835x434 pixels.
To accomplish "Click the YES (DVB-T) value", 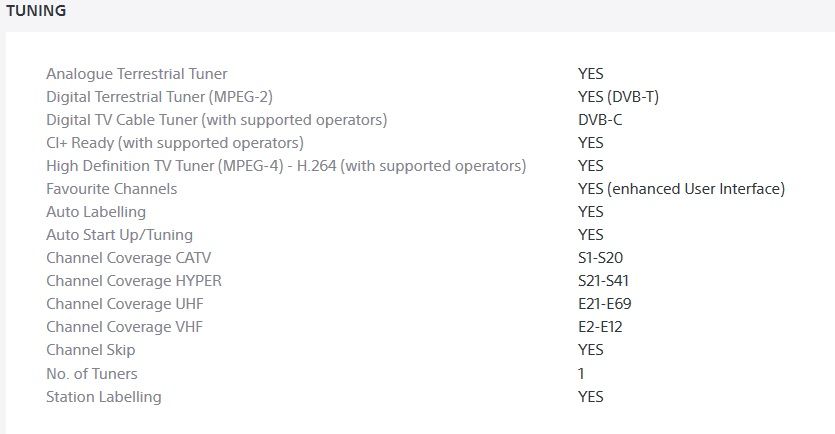I will click(x=618, y=97).
